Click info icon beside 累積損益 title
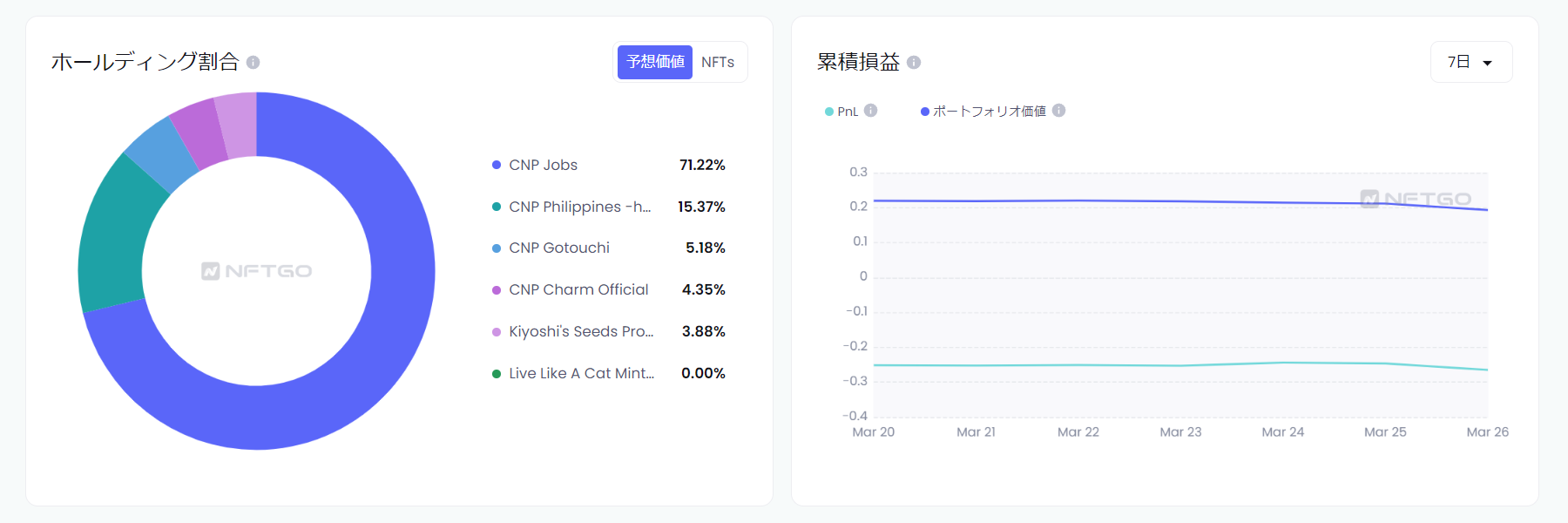The image size is (1568, 523). [914, 63]
